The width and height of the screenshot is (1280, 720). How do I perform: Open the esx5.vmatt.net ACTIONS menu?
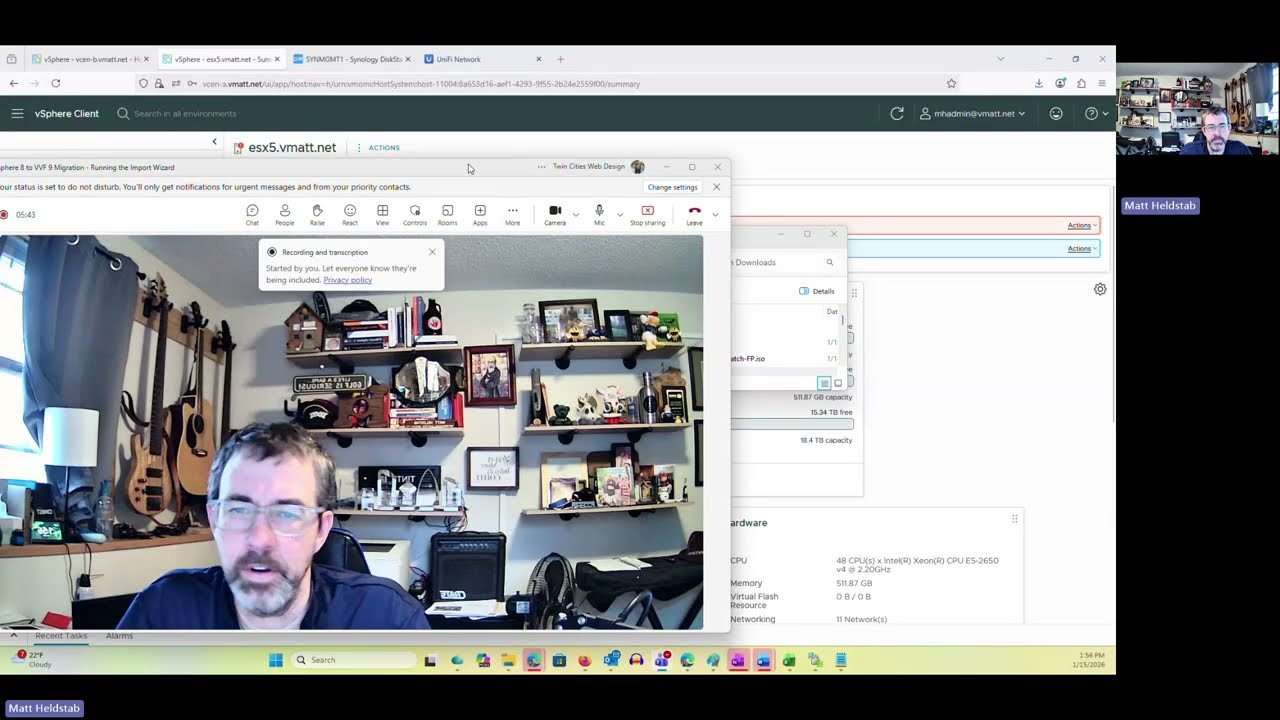pyautogui.click(x=379, y=148)
